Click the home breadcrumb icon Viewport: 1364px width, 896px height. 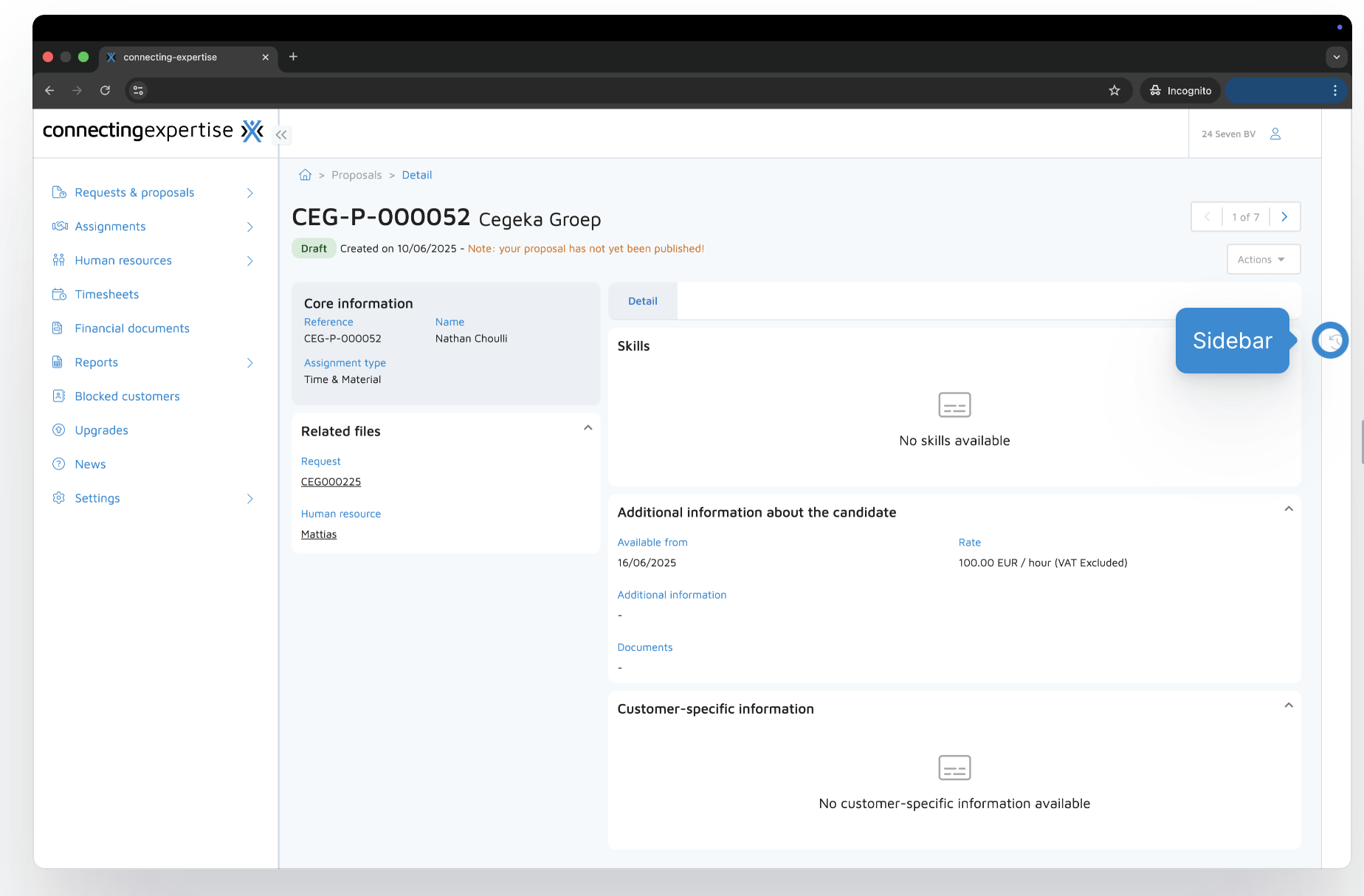[x=305, y=175]
